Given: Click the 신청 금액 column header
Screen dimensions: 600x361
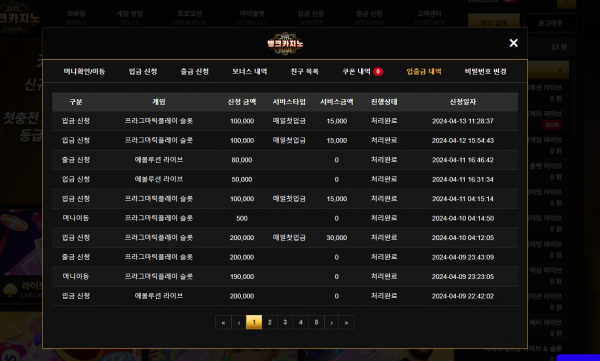Looking at the screenshot, I should click(x=242, y=102).
